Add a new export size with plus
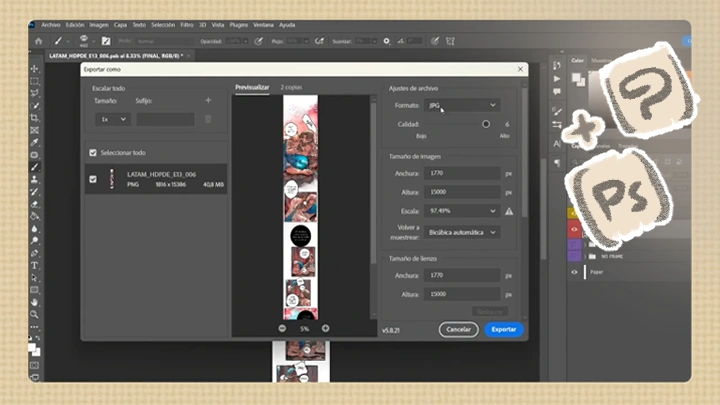 pyautogui.click(x=208, y=100)
